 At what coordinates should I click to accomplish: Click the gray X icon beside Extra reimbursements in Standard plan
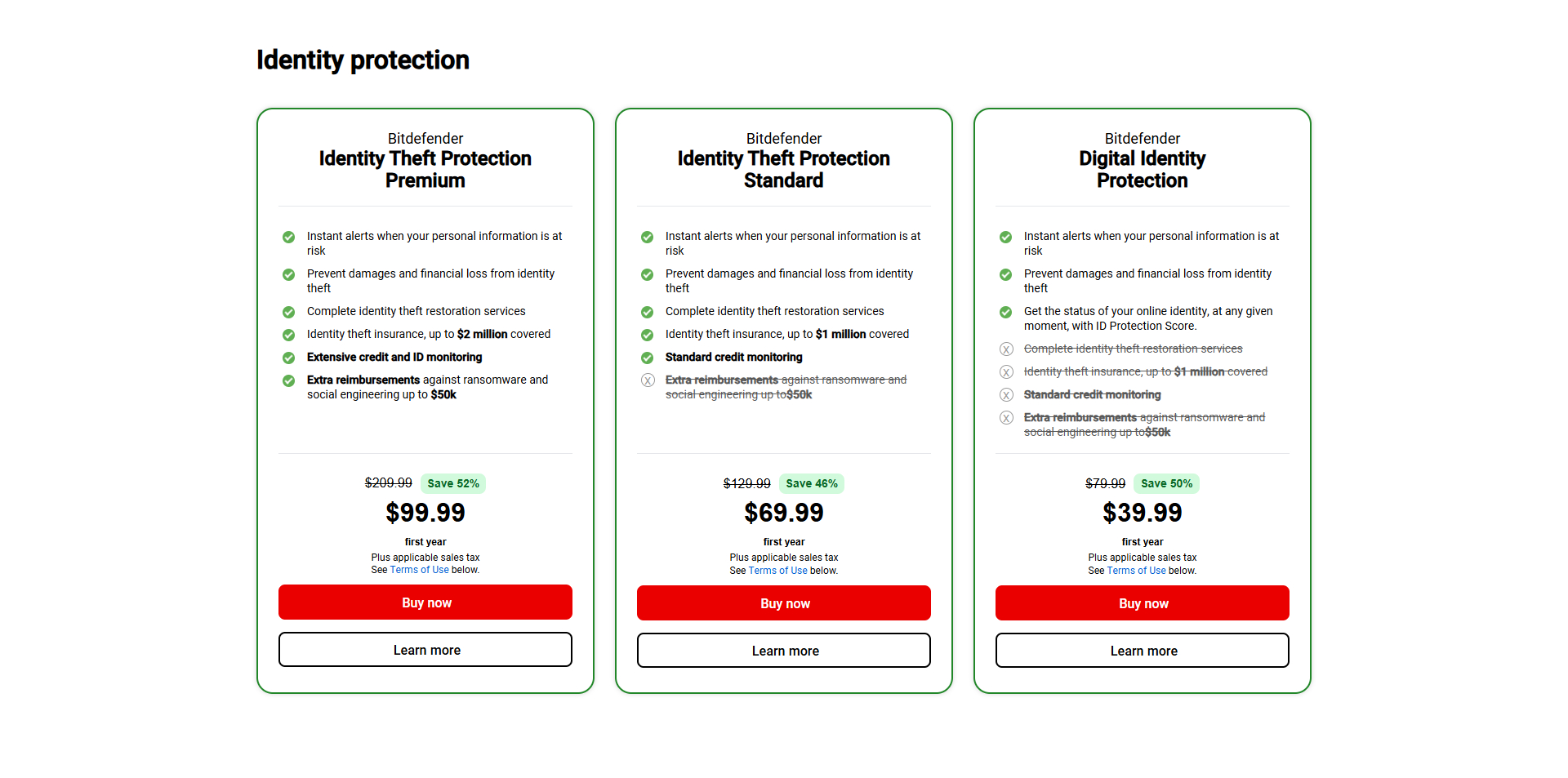point(648,380)
